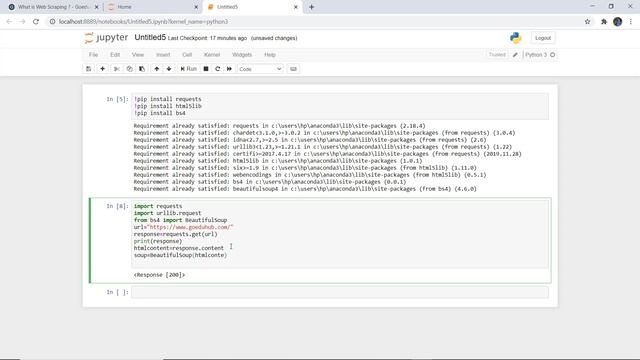Open the Edit menu
The image size is (640, 360).
(x=115, y=55)
